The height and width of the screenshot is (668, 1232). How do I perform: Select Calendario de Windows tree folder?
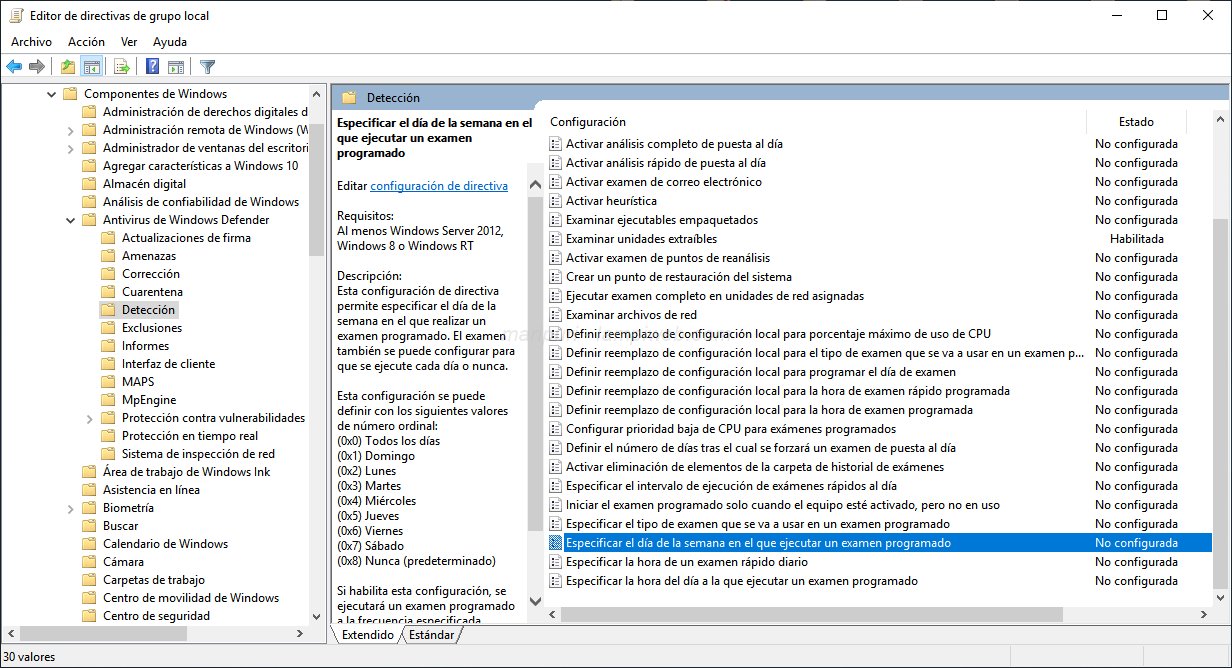tap(165, 544)
